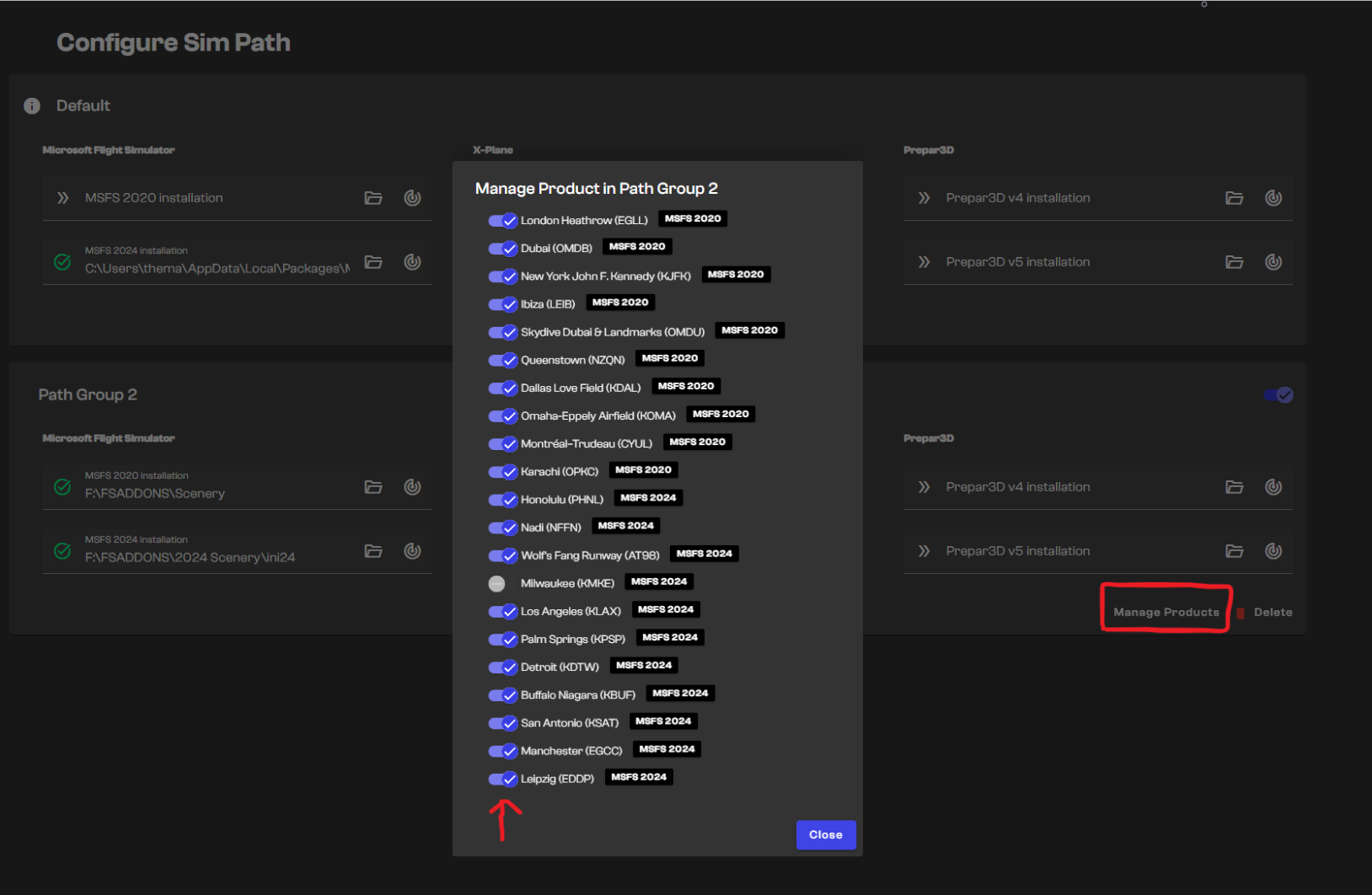This screenshot has width=1372, height=895.
Task: Toggle off Leipzig (EDDP) product
Action: pos(503,779)
